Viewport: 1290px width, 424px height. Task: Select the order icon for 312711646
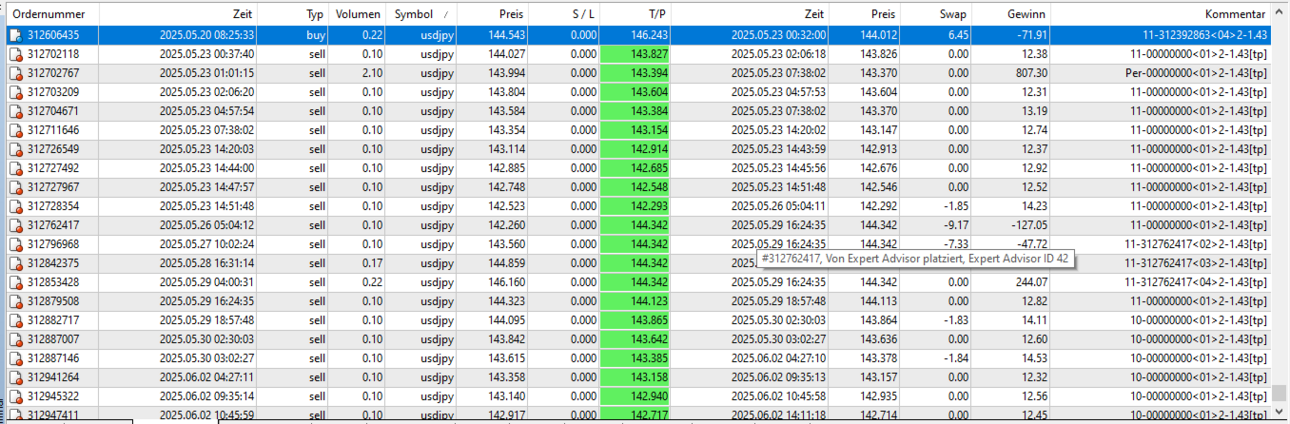15,130
